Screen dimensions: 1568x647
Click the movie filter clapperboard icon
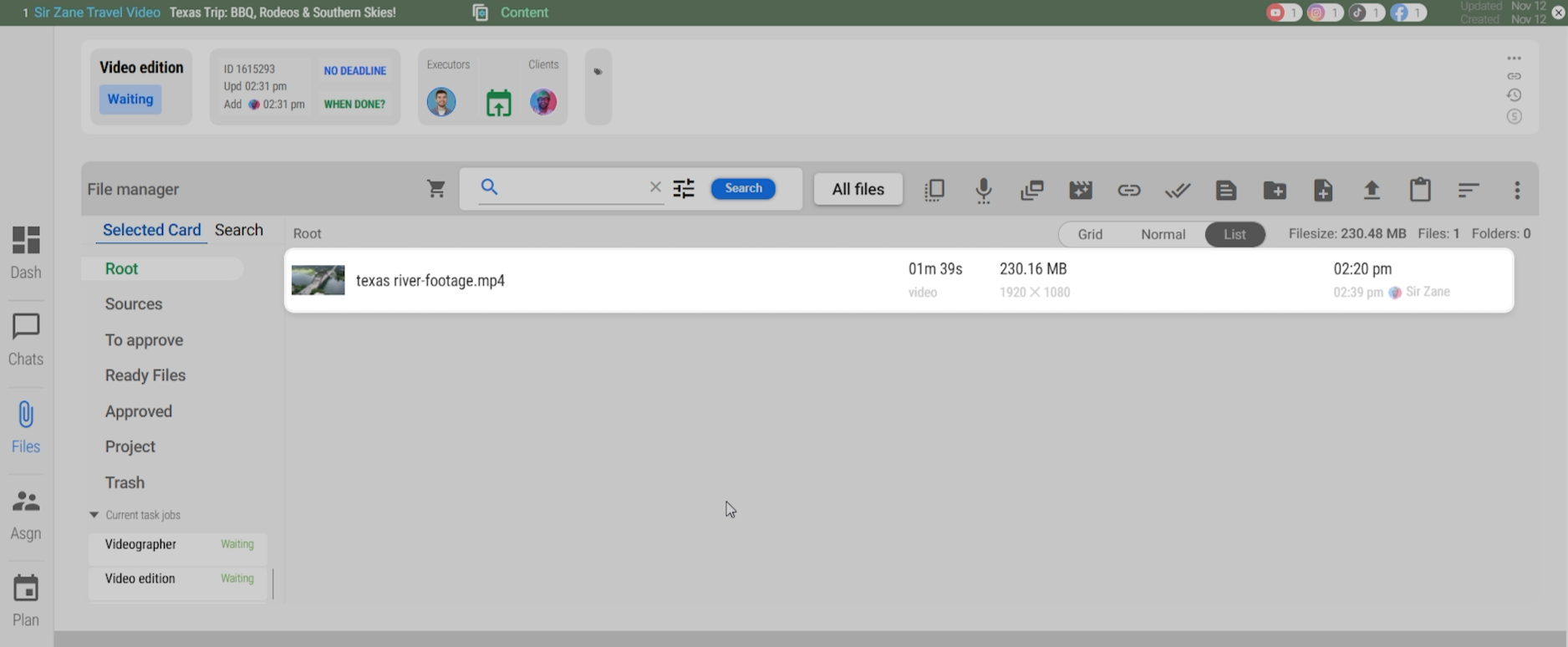pyautogui.click(x=1080, y=191)
